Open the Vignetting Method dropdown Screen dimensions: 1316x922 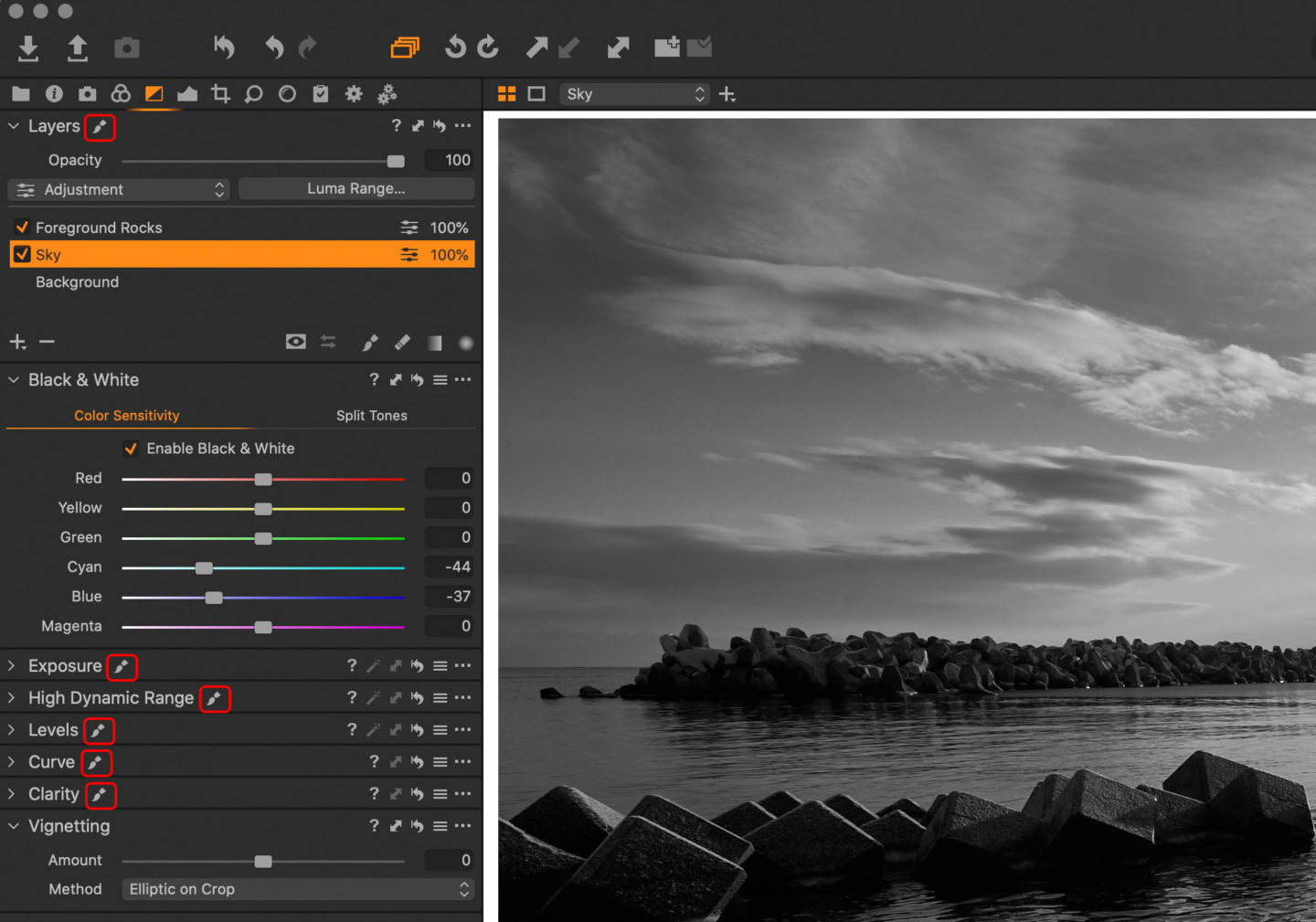[298, 889]
